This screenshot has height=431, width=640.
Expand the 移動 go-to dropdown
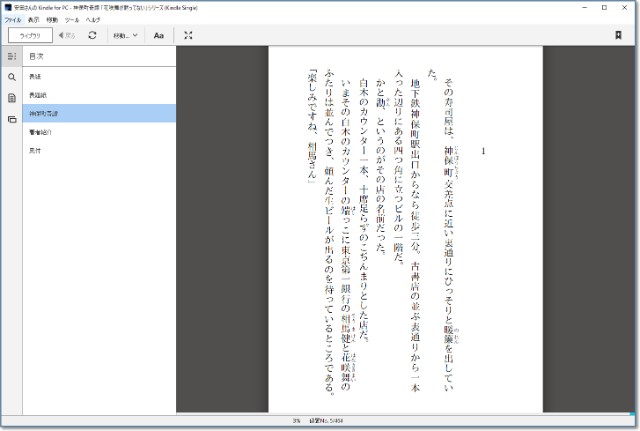pyautogui.click(x=125, y=35)
